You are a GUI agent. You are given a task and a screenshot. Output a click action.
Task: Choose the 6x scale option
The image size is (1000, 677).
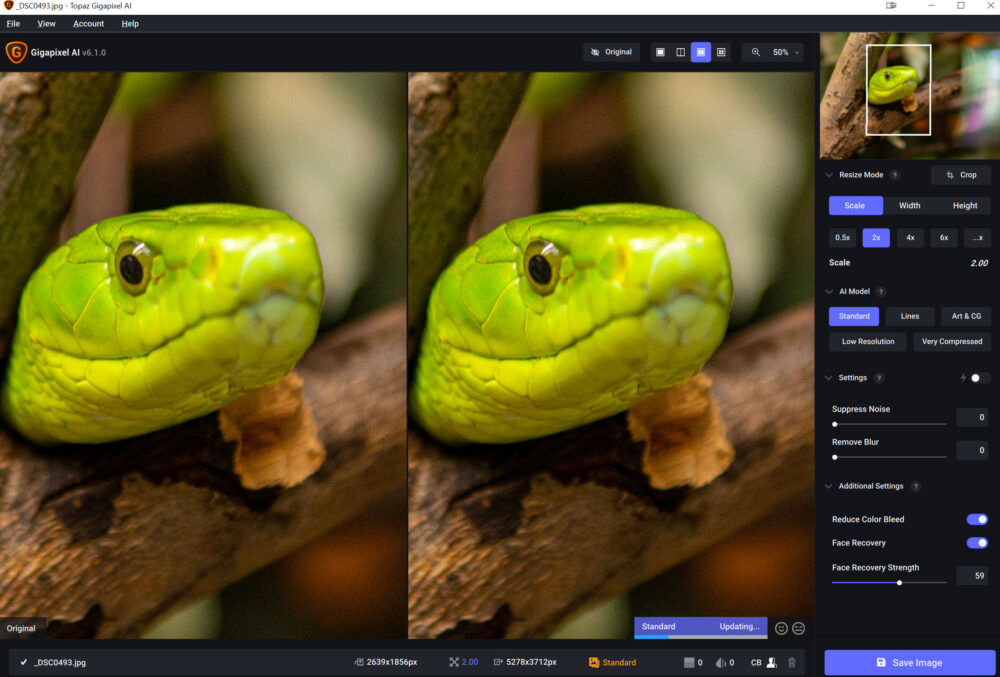(944, 238)
